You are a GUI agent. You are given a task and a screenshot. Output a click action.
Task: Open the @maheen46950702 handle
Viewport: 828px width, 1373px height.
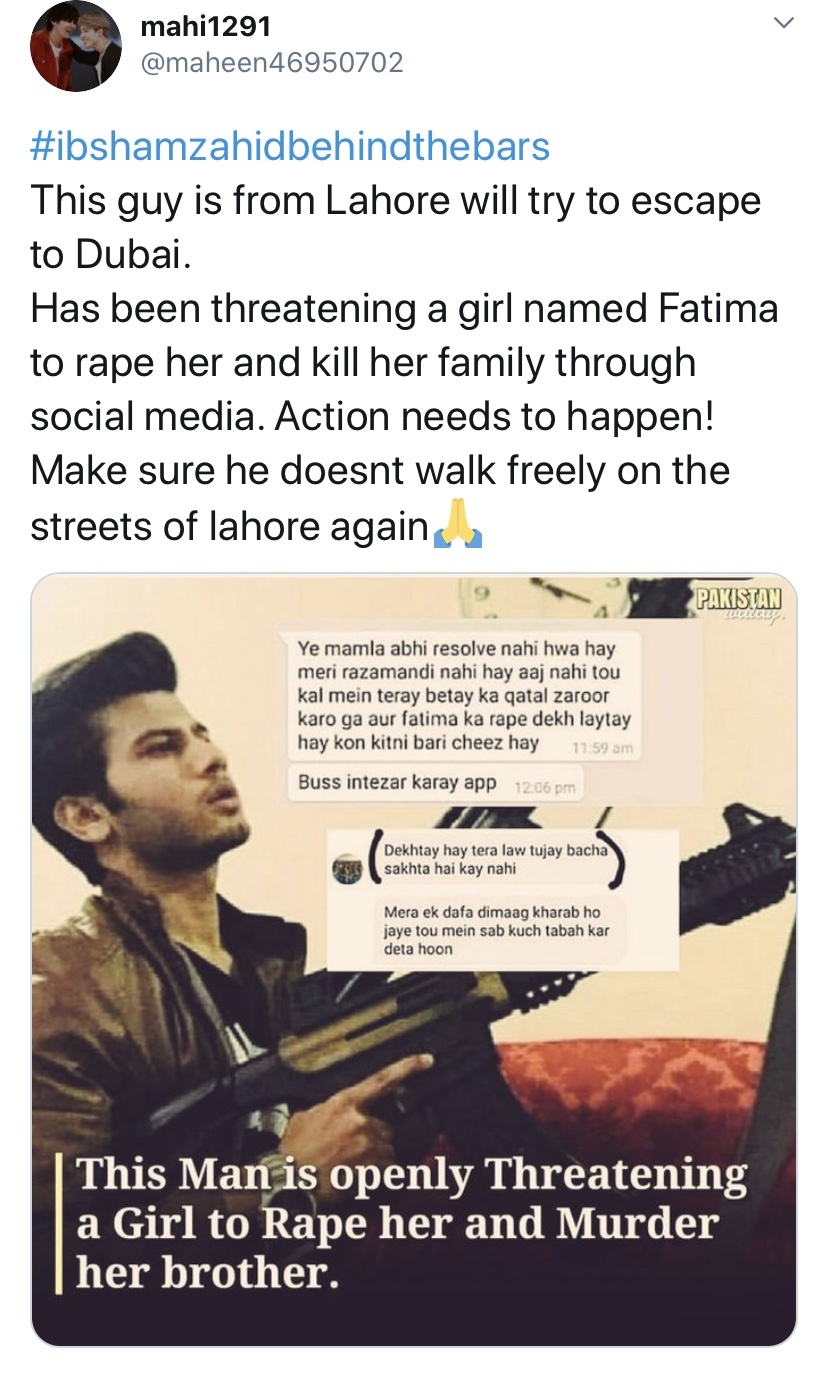(272, 63)
